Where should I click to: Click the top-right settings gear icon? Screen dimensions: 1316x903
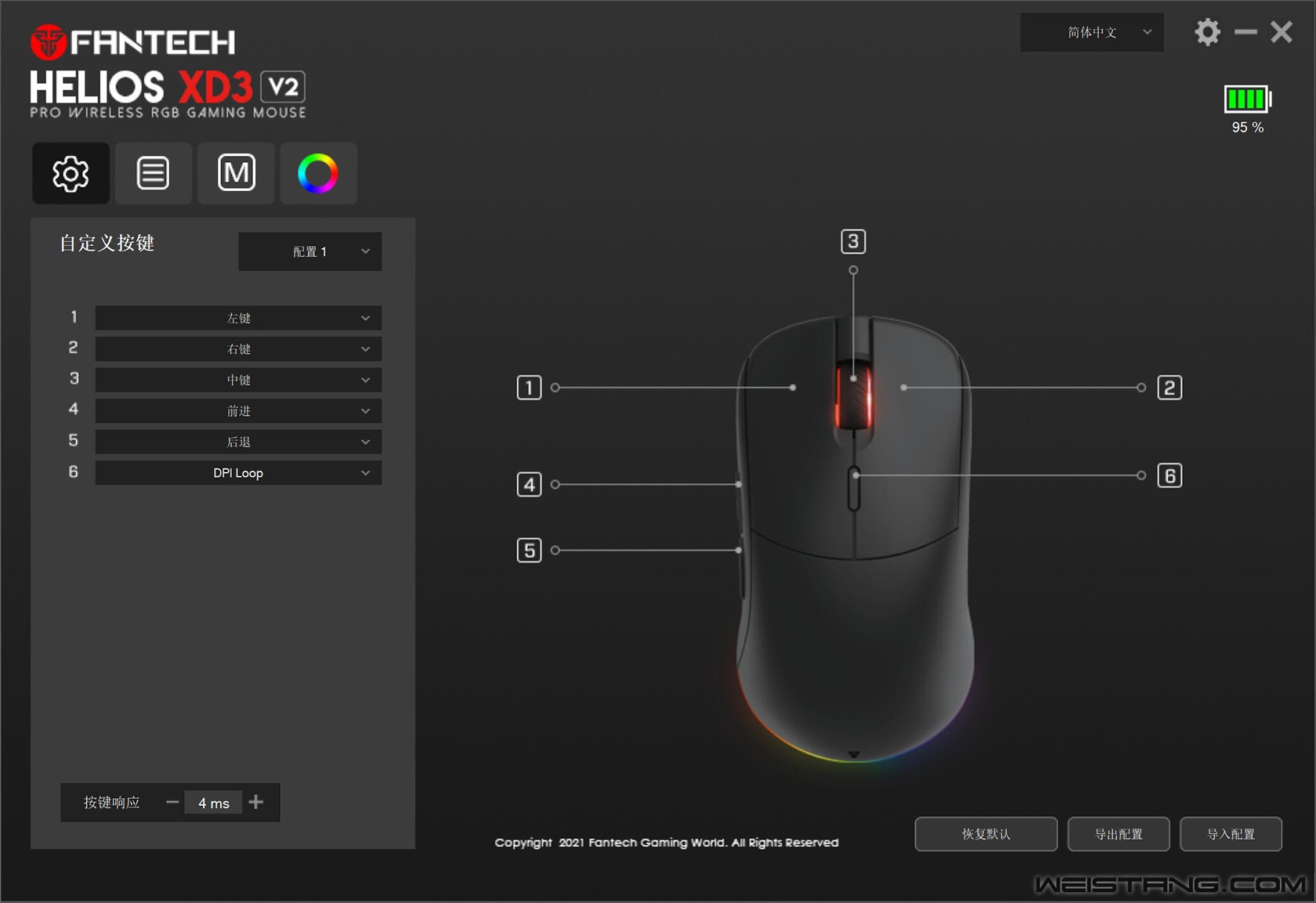(x=1207, y=32)
